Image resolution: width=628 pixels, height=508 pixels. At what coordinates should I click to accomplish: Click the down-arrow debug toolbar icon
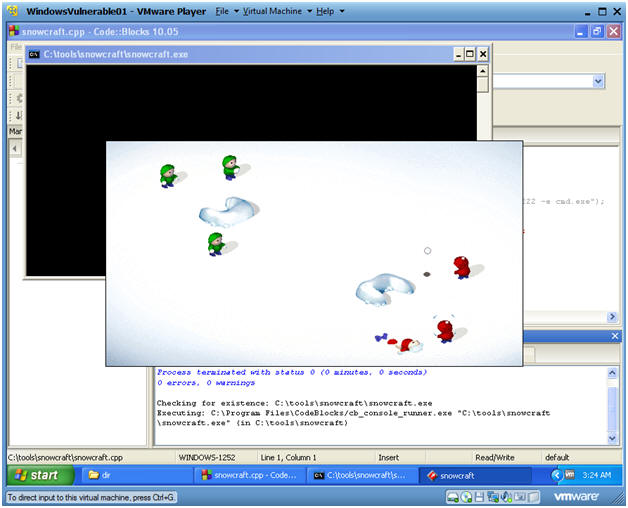point(18,115)
